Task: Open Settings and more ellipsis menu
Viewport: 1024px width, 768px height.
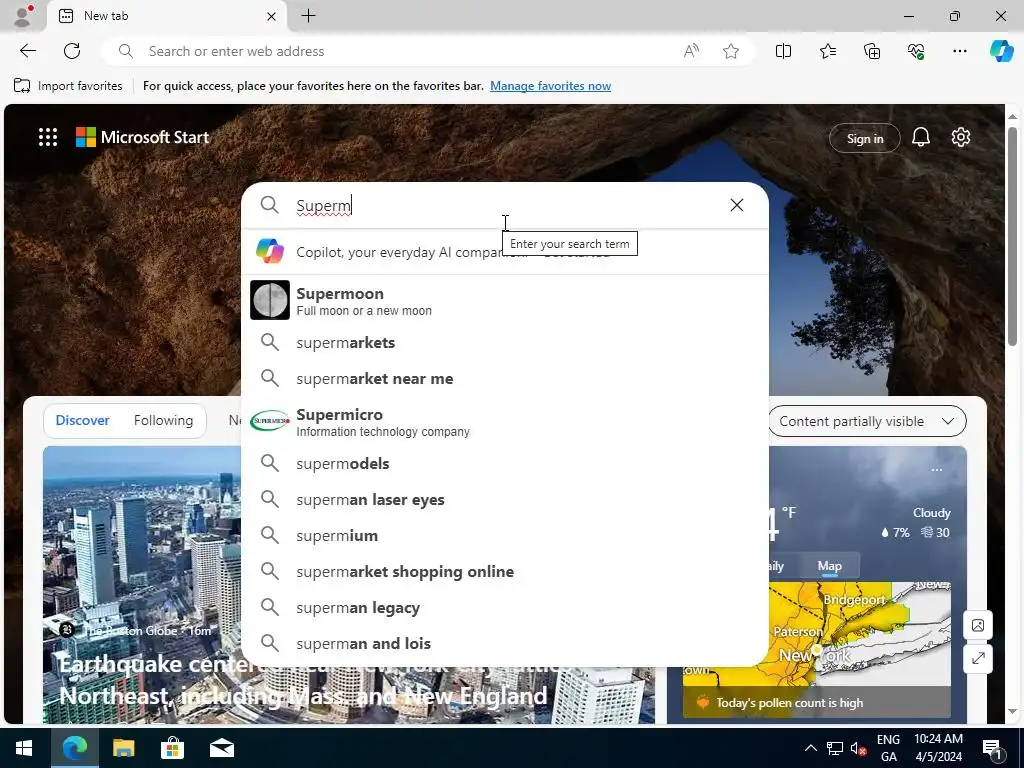Action: click(x=959, y=51)
